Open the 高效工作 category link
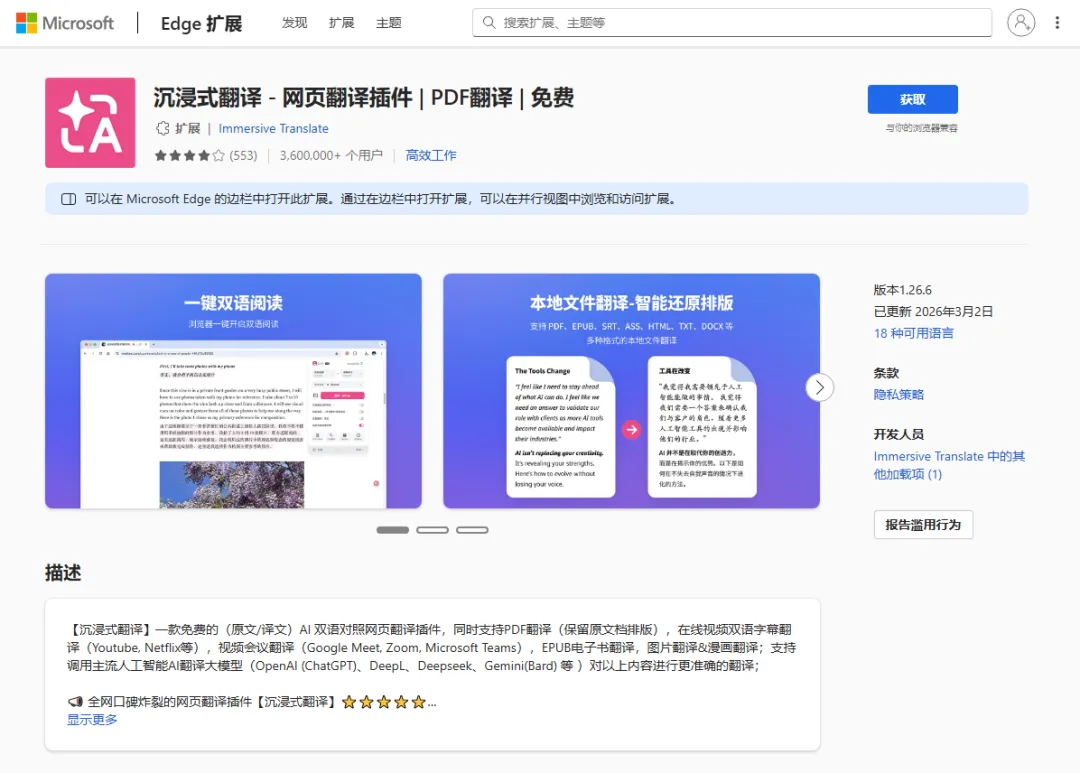 tap(430, 156)
